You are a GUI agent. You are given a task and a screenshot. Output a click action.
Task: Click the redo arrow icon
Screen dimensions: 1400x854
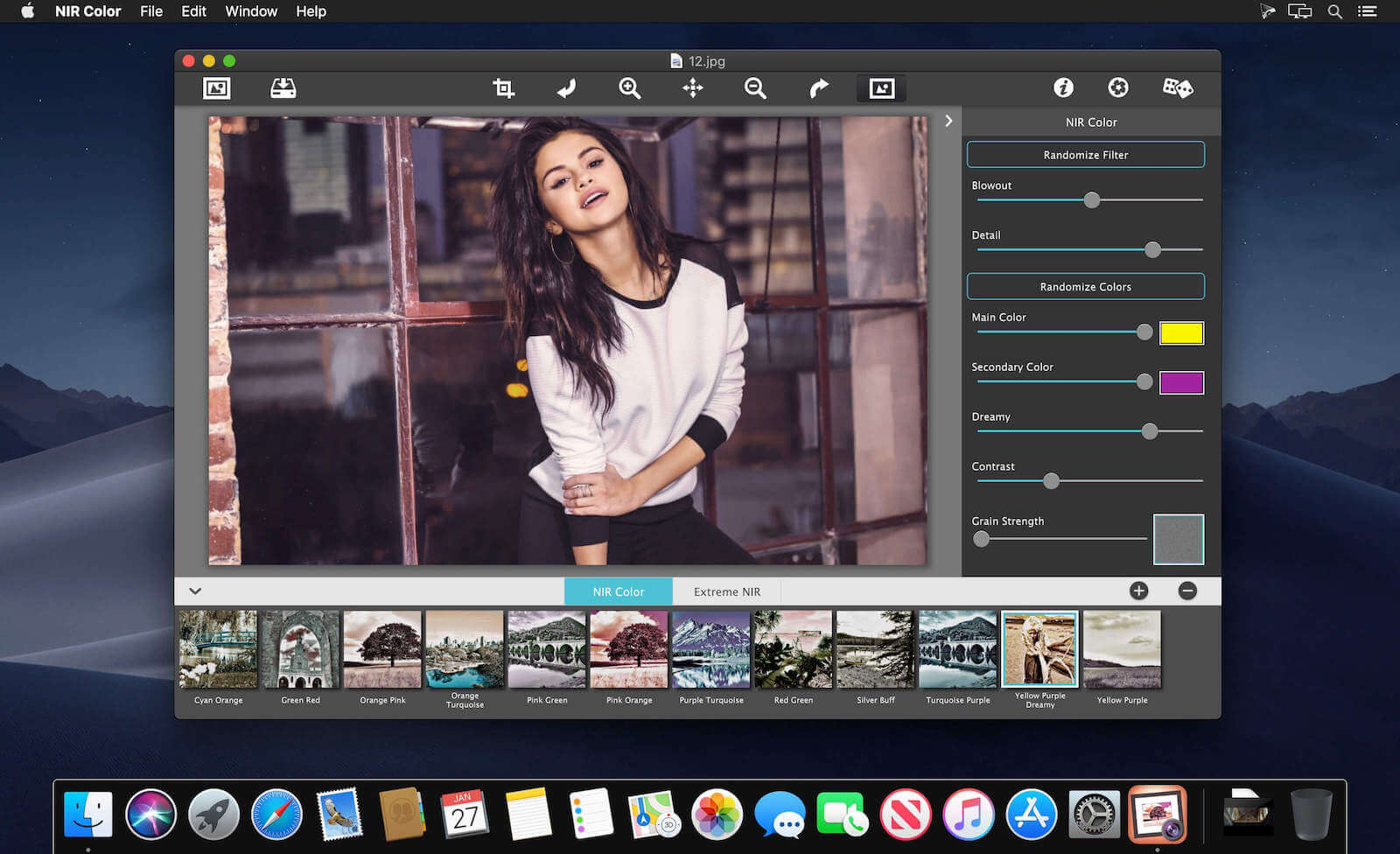(x=818, y=88)
